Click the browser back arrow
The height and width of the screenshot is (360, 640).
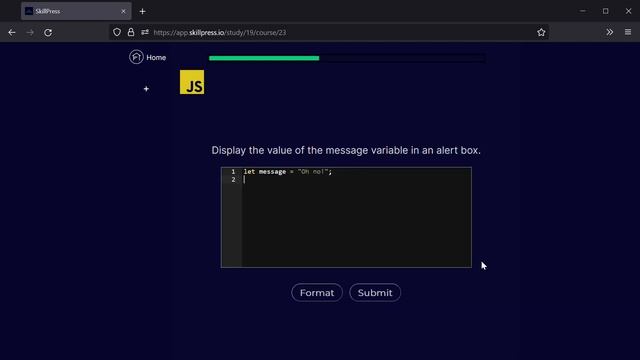coord(12,32)
